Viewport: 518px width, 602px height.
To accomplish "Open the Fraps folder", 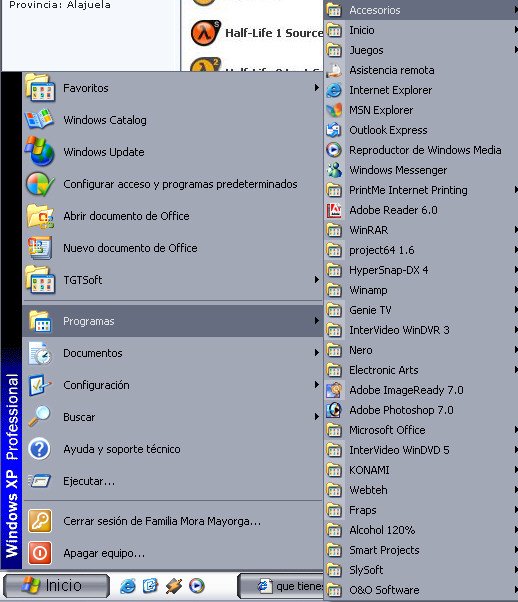I will (421, 510).
